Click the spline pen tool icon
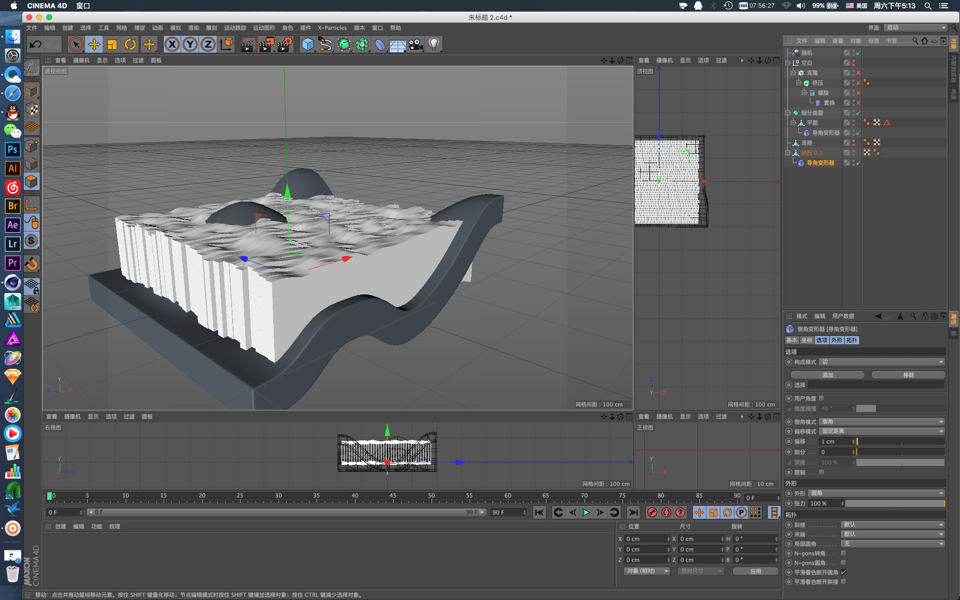The height and width of the screenshot is (600, 960). [326, 44]
